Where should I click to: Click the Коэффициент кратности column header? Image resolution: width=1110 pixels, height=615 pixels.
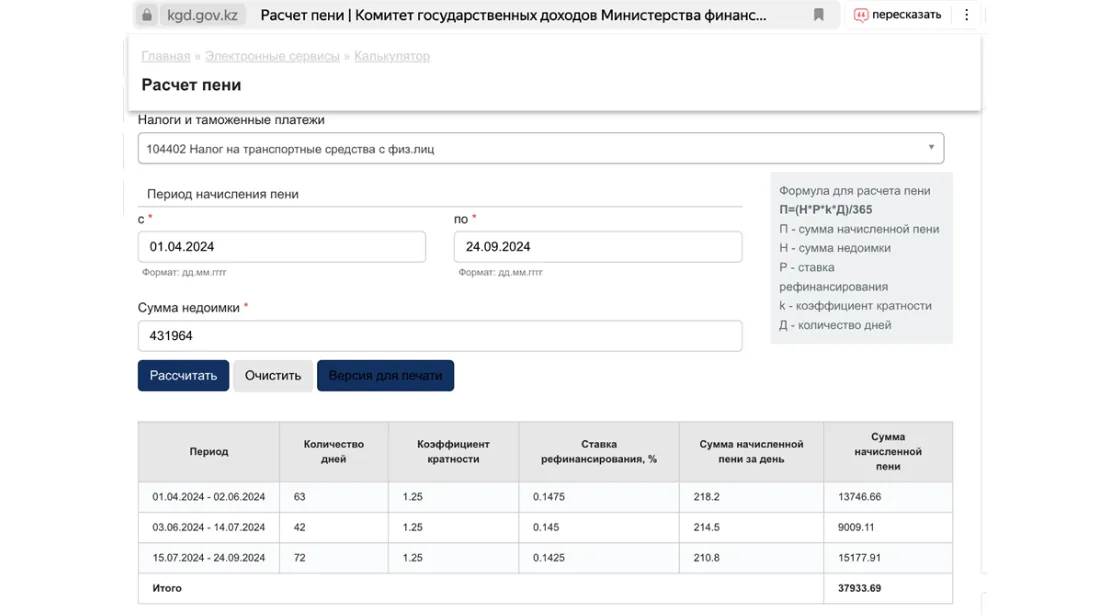(453, 452)
